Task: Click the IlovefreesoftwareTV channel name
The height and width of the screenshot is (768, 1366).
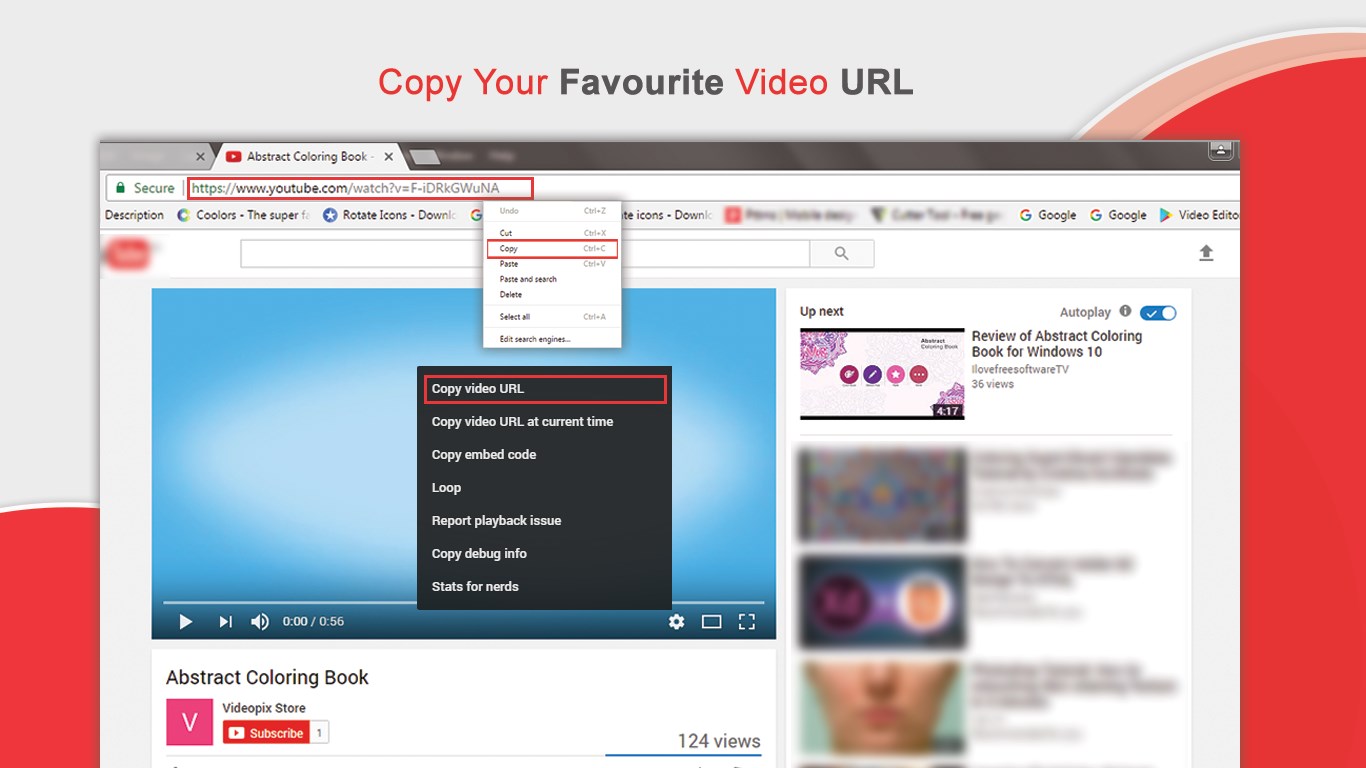Action: 1020,369
